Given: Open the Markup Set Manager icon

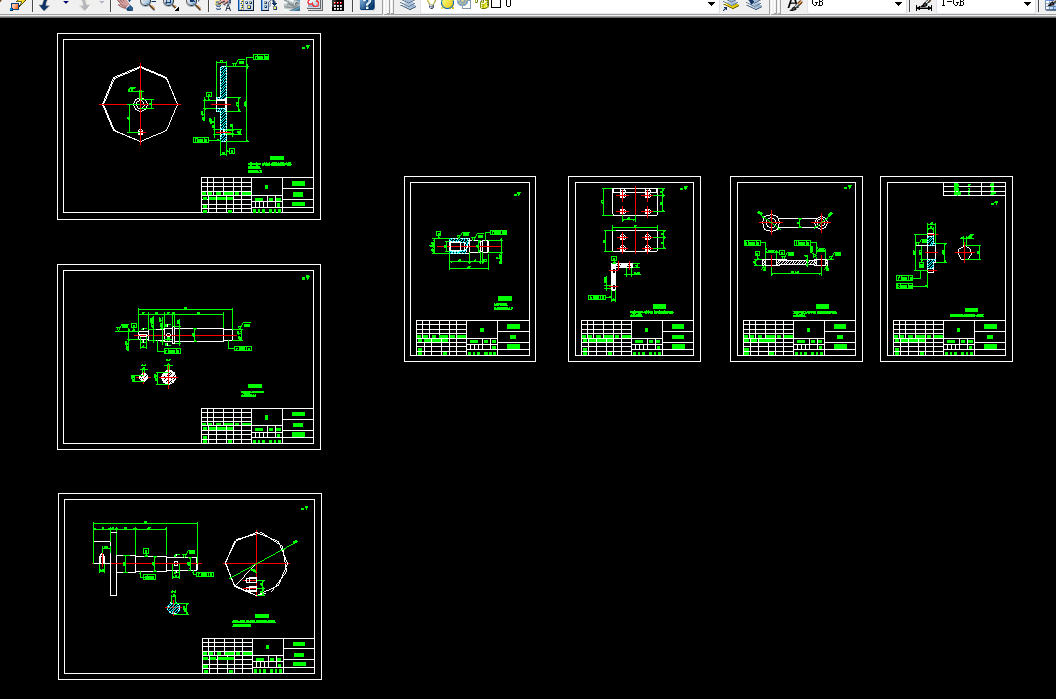Looking at the screenshot, I should (x=315, y=5).
